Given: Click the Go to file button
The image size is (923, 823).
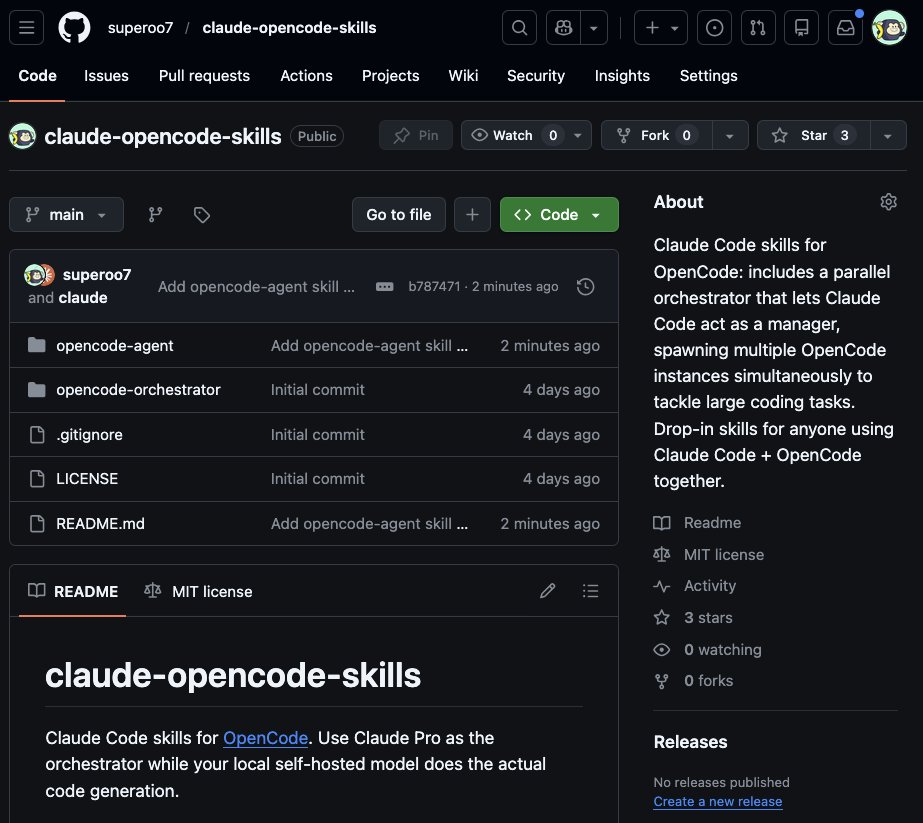Looking at the screenshot, I should 399,215.
